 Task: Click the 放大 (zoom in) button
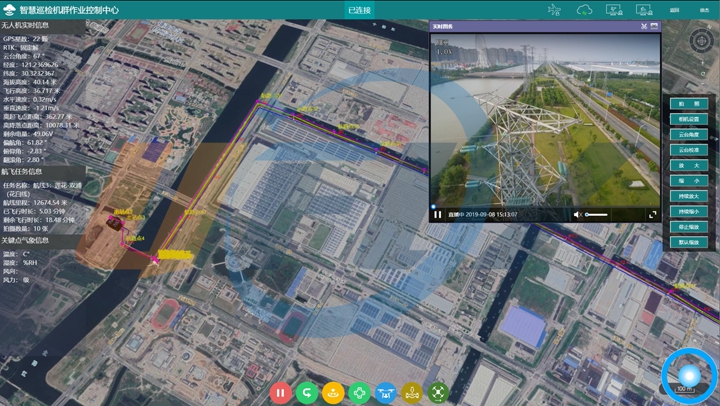(x=689, y=165)
